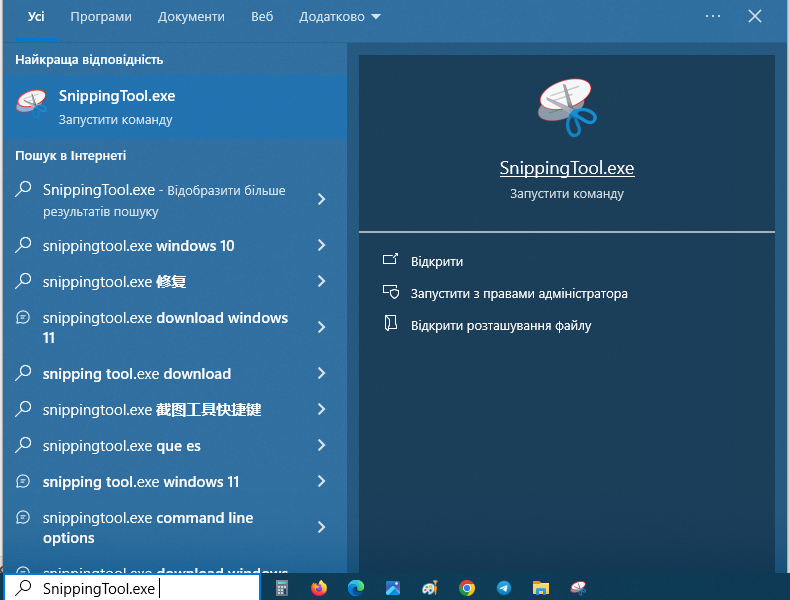Viewport: 790px width, 600px height.
Task: Click the SnippingTool.exe search input field
Action: coord(140,588)
